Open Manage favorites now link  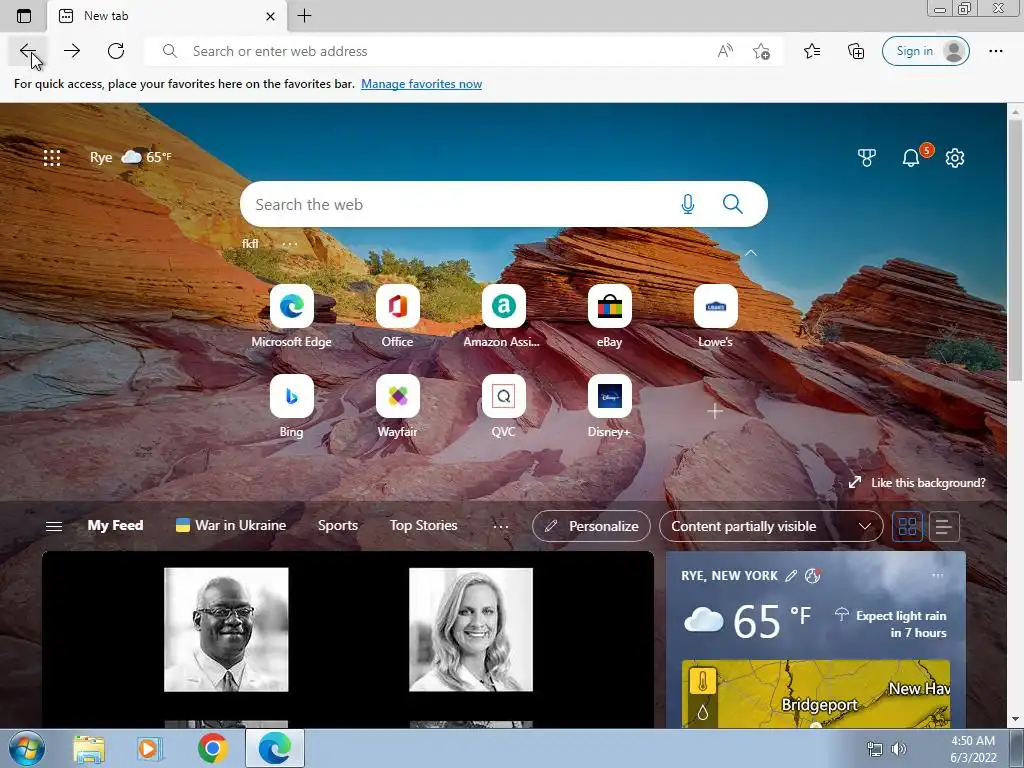point(421,84)
